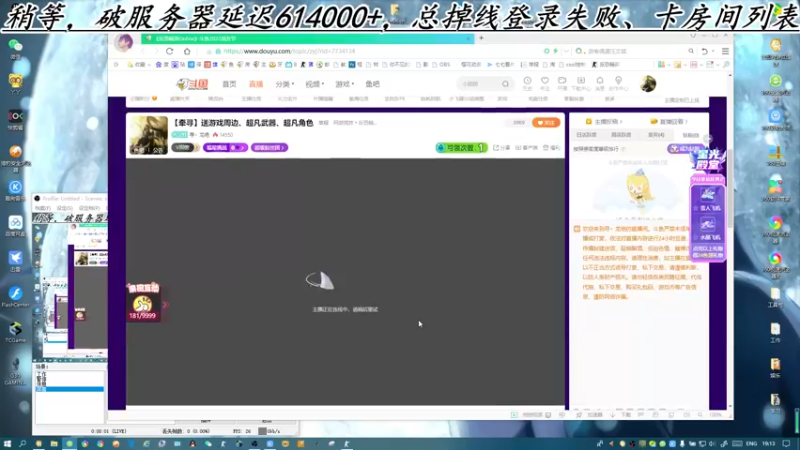Image resolution: width=800 pixels, height=450 pixels.
Task: Open a new browser tab with plus
Action: [481, 38]
